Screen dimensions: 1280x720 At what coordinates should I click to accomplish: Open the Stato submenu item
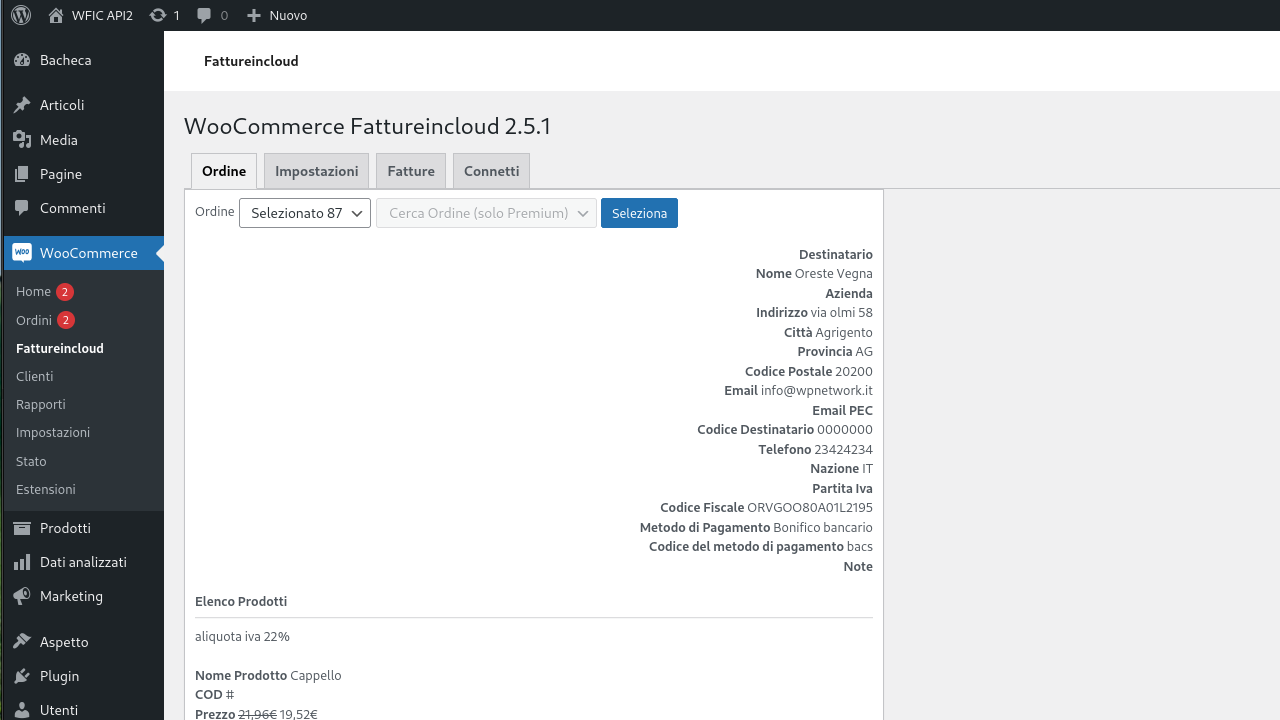click(x=31, y=461)
